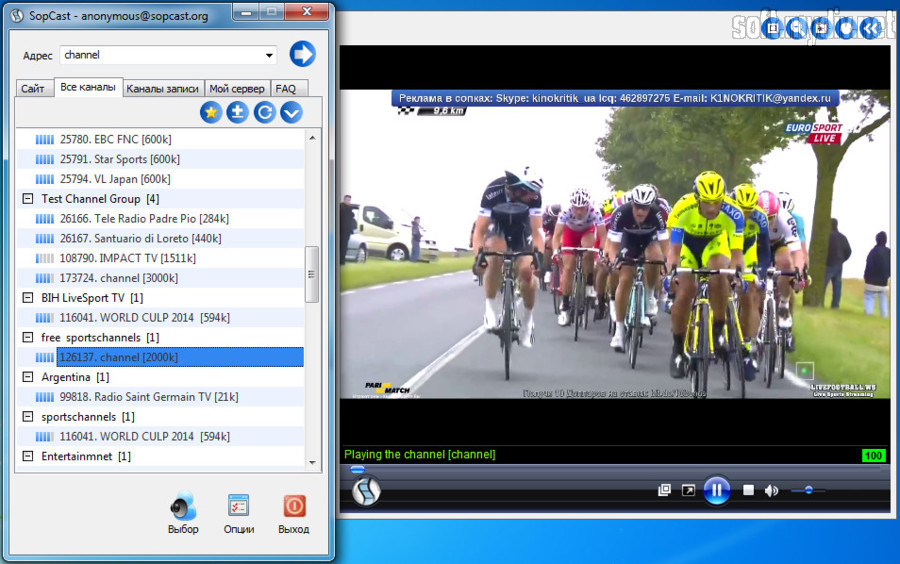Click the square window icon above the video
The image size is (900, 564).
(773, 28)
